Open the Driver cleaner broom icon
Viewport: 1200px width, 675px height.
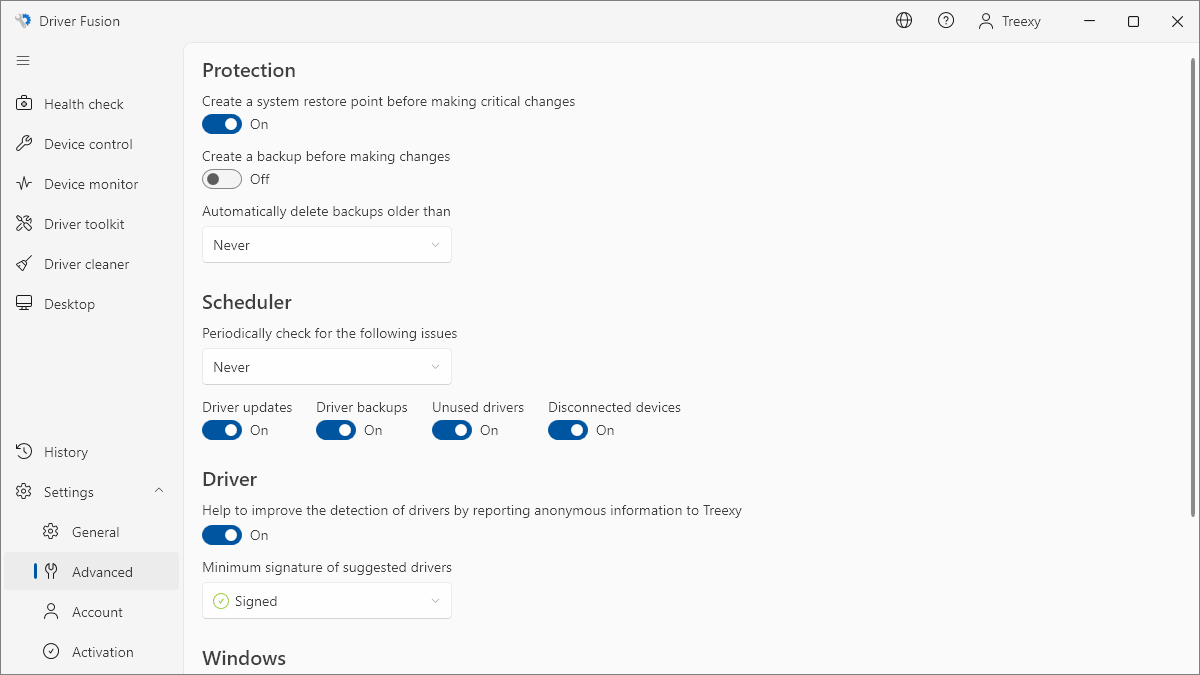25,264
